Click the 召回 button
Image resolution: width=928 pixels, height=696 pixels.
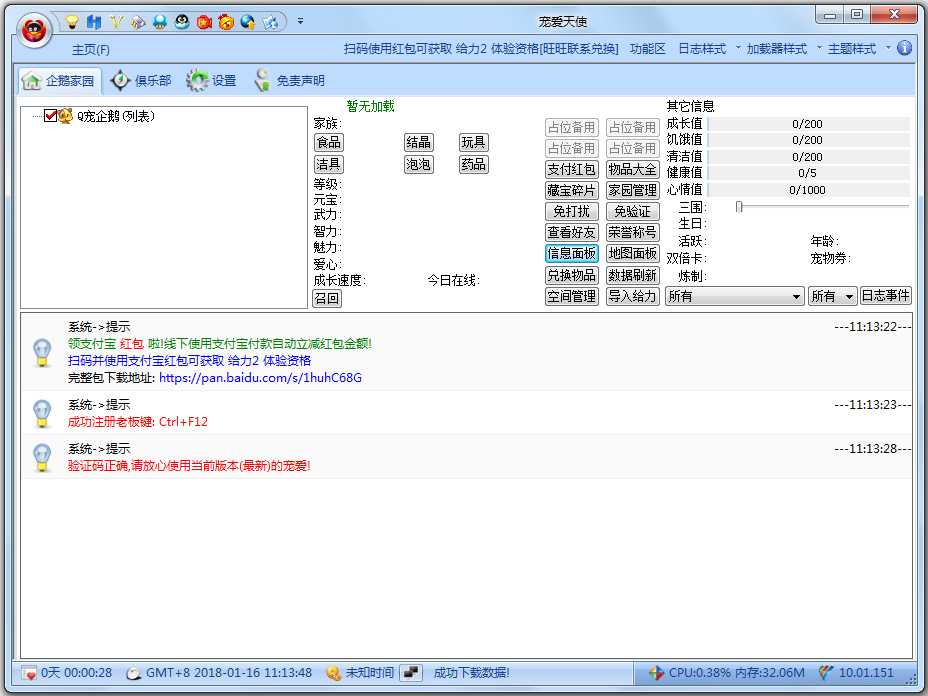pos(327,298)
